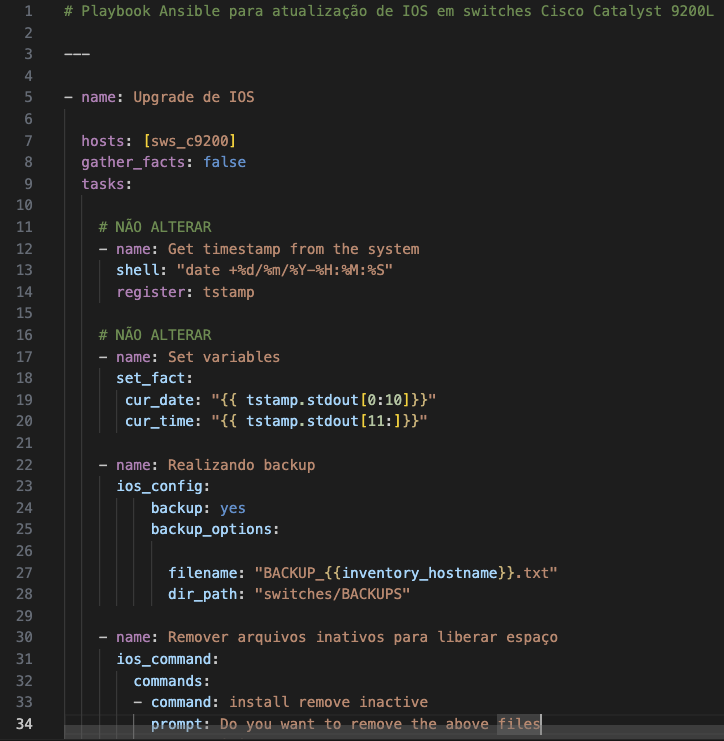This screenshot has width=724, height=741.
Task: Click the highlighted word 'files' on line 34
Action: click(518, 724)
